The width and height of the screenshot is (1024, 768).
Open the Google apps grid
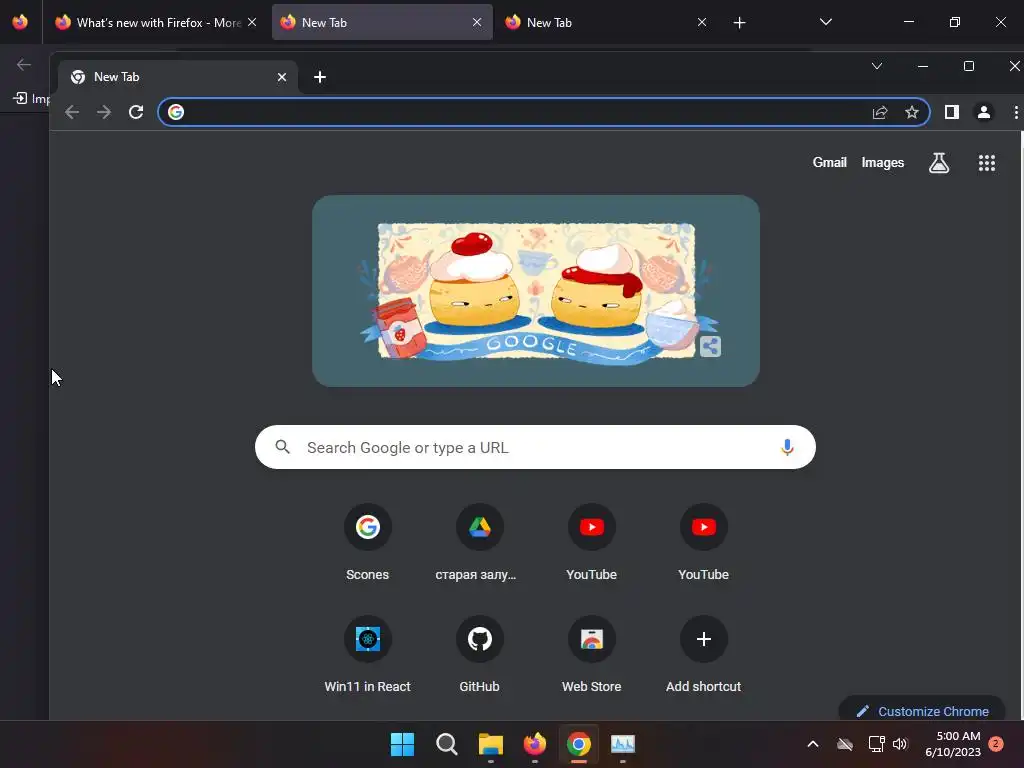(x=987, y=163)
